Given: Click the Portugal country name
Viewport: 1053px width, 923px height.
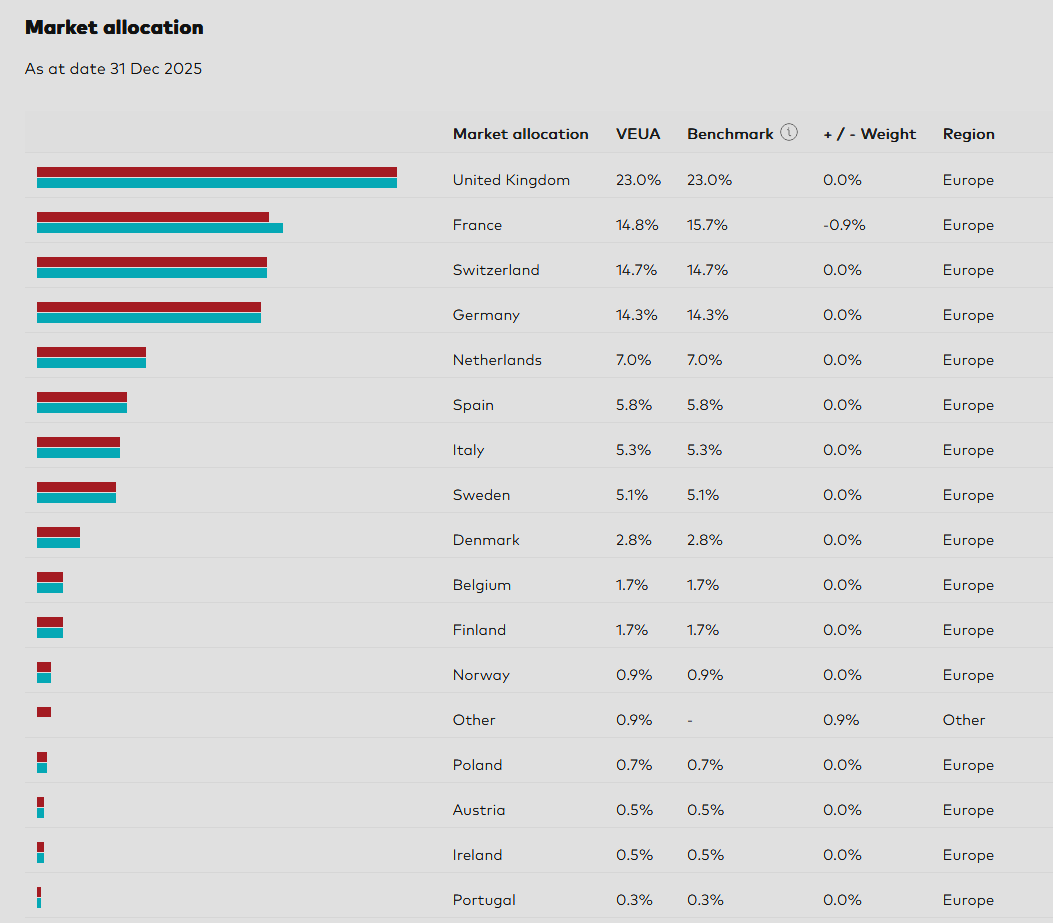Looking at the screenshot, I should point(484,900).
